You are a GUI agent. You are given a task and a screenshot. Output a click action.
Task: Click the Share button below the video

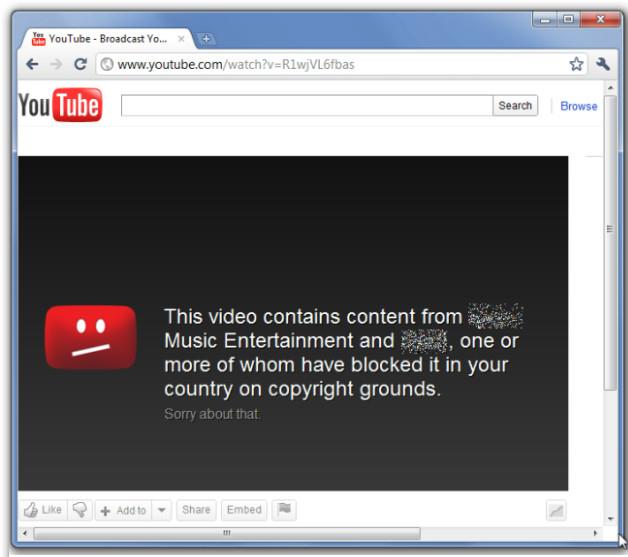coord(196,510)
